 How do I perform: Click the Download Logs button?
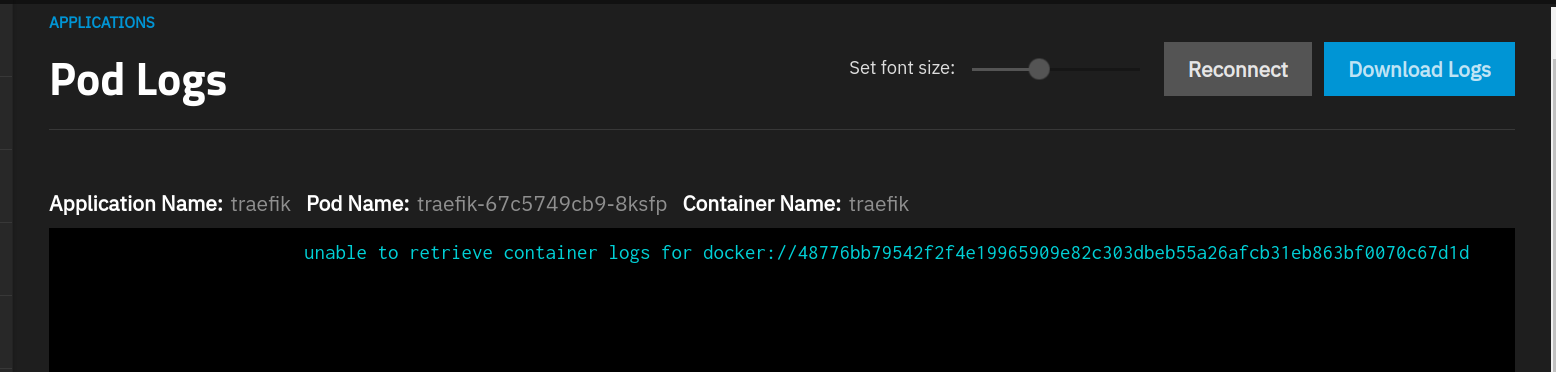[x=1419, y=69]
